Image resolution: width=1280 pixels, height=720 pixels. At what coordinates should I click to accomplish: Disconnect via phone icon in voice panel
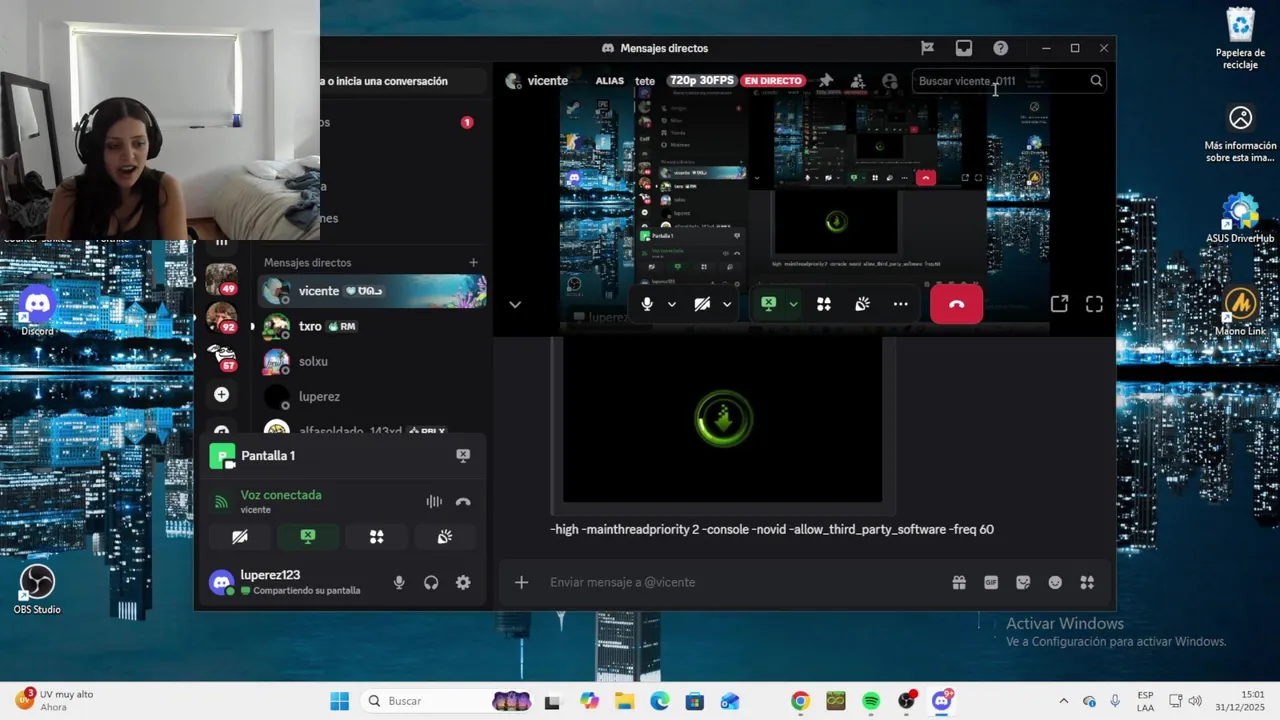[x=463, y=502]
